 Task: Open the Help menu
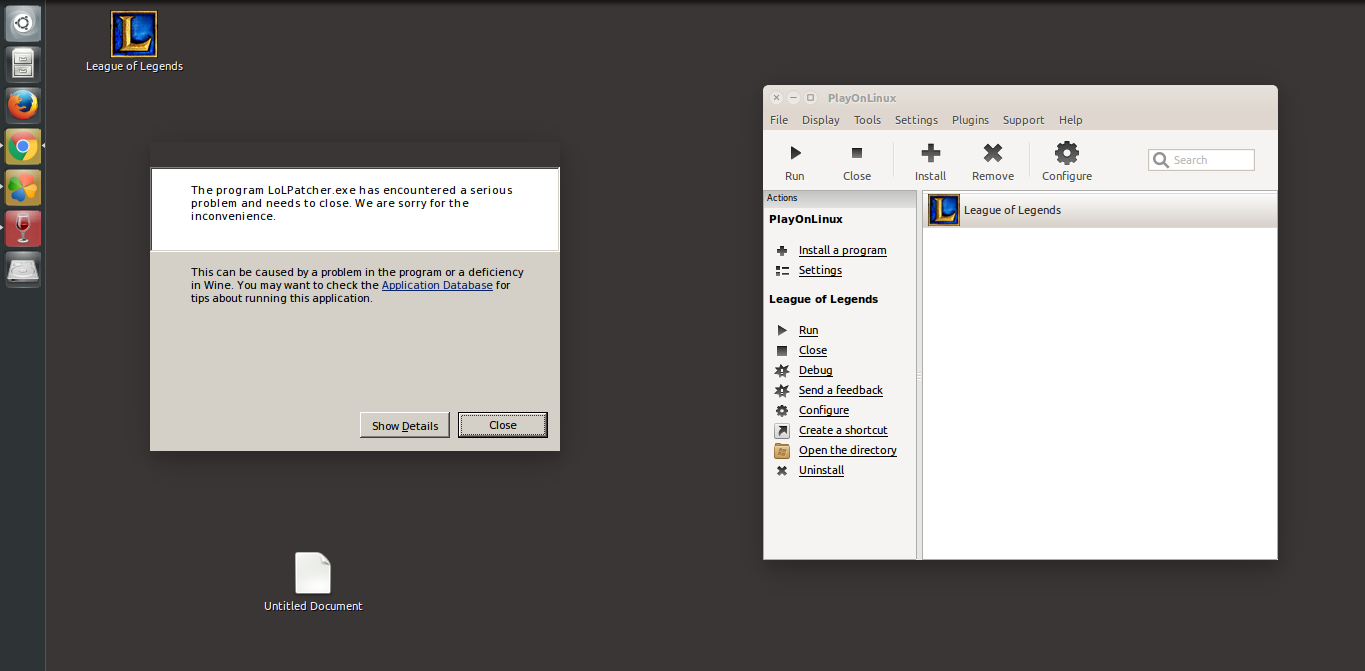tap(1070, 120)
